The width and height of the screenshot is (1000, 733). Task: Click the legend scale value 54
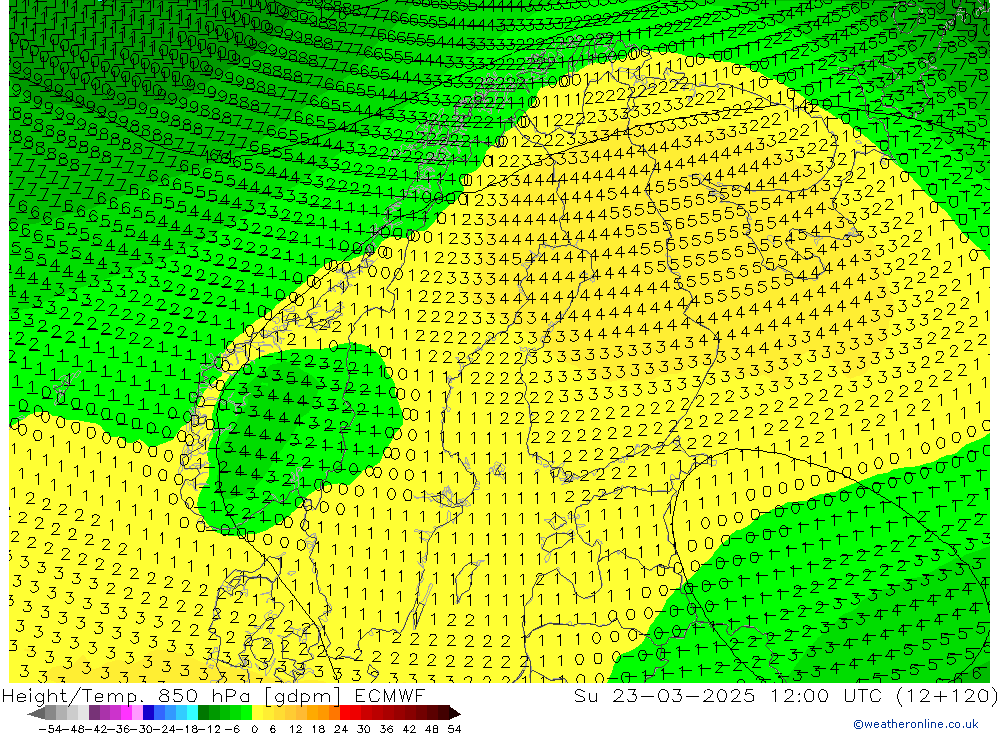pyautogui.click(x=454, y=728)
